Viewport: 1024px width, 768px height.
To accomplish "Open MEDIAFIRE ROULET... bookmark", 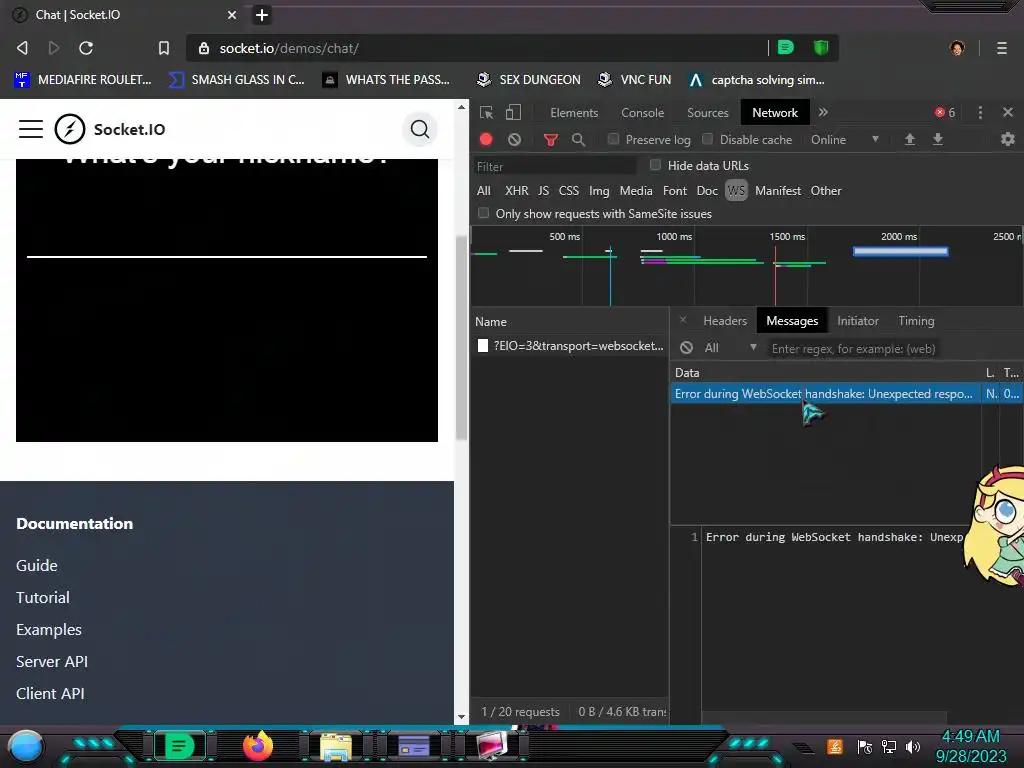I will pos(83,80).
